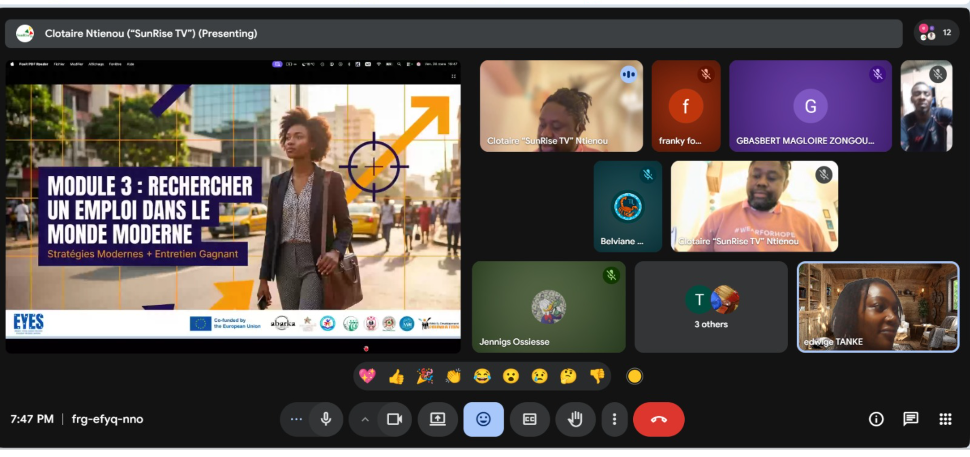Send the thumbs down reaction

pos(597,376)
